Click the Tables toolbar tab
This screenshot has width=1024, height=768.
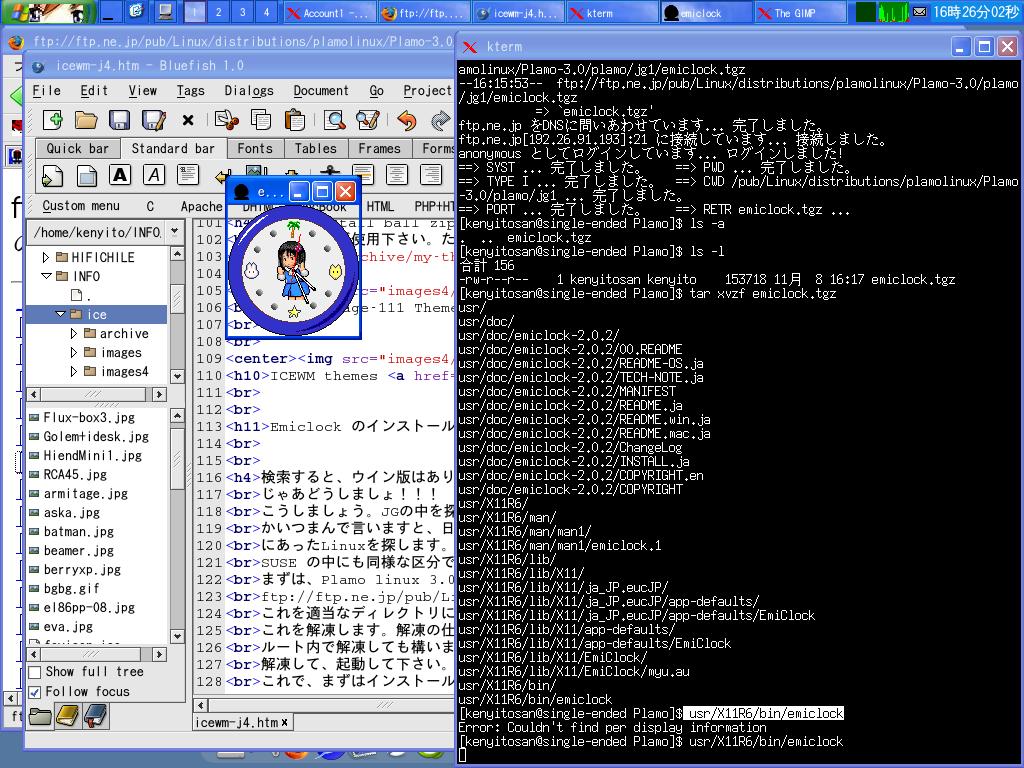(315, 148)
